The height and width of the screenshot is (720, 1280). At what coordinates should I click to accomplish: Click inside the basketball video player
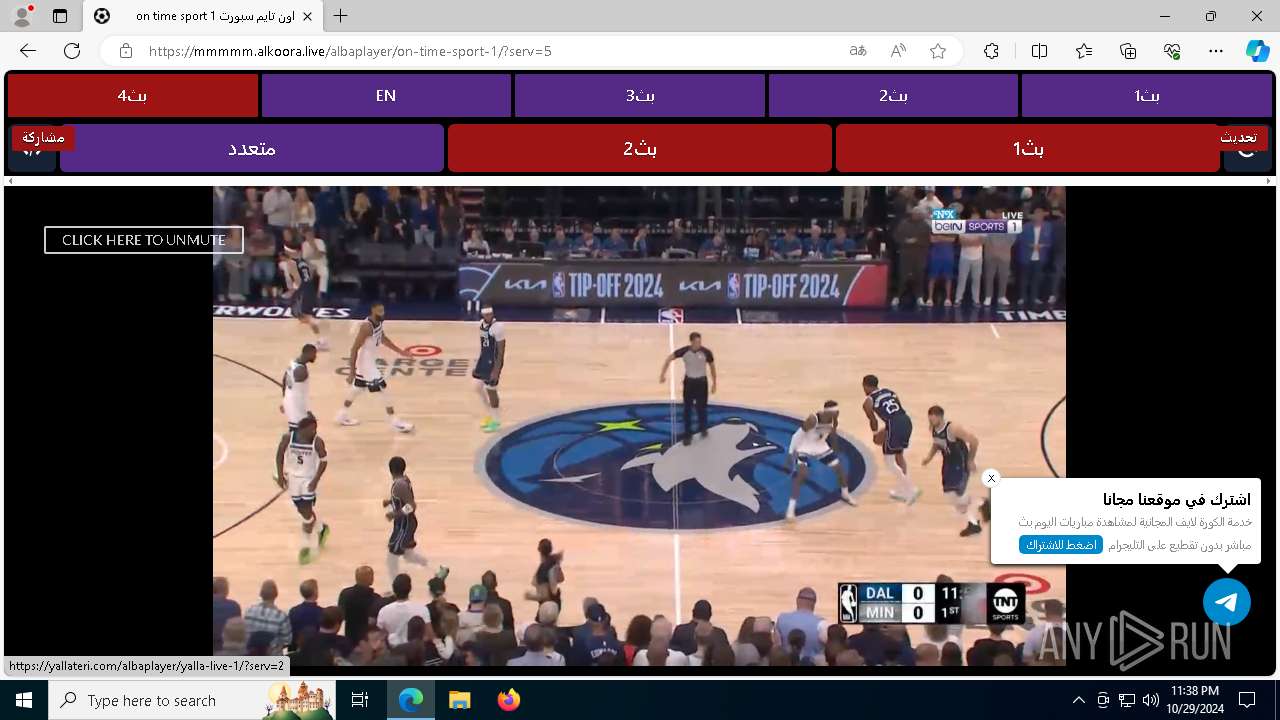[x=639, y=425]
